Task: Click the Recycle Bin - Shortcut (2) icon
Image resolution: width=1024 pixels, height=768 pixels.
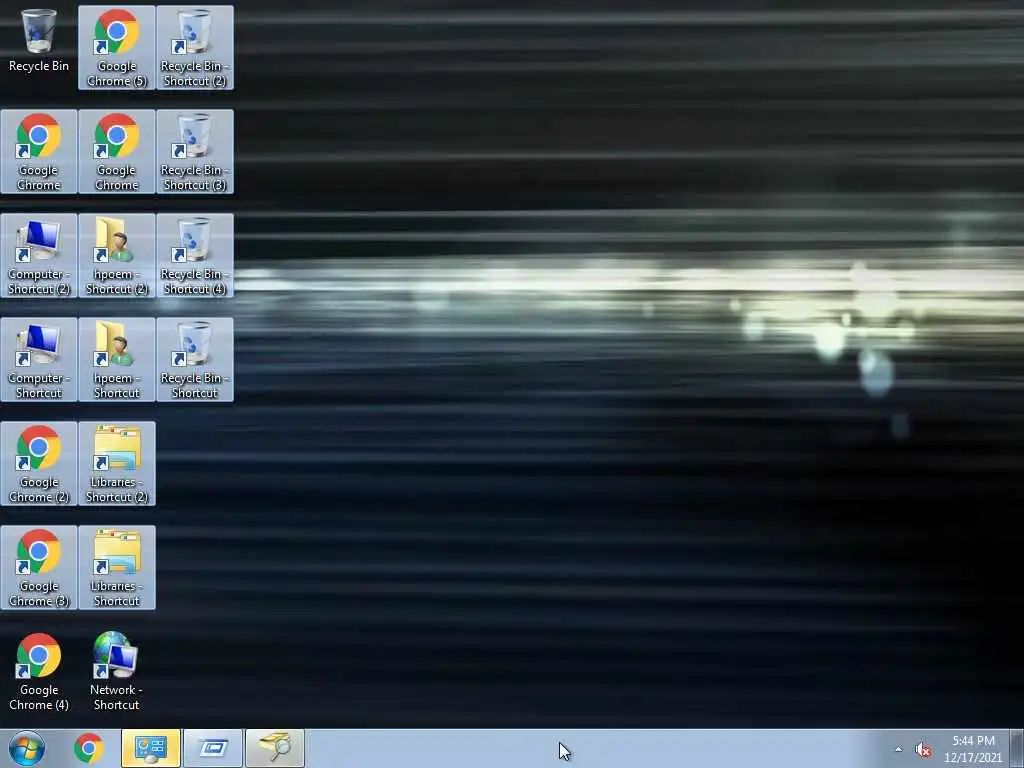Action: pyautogui.click(x=195, y=48)
